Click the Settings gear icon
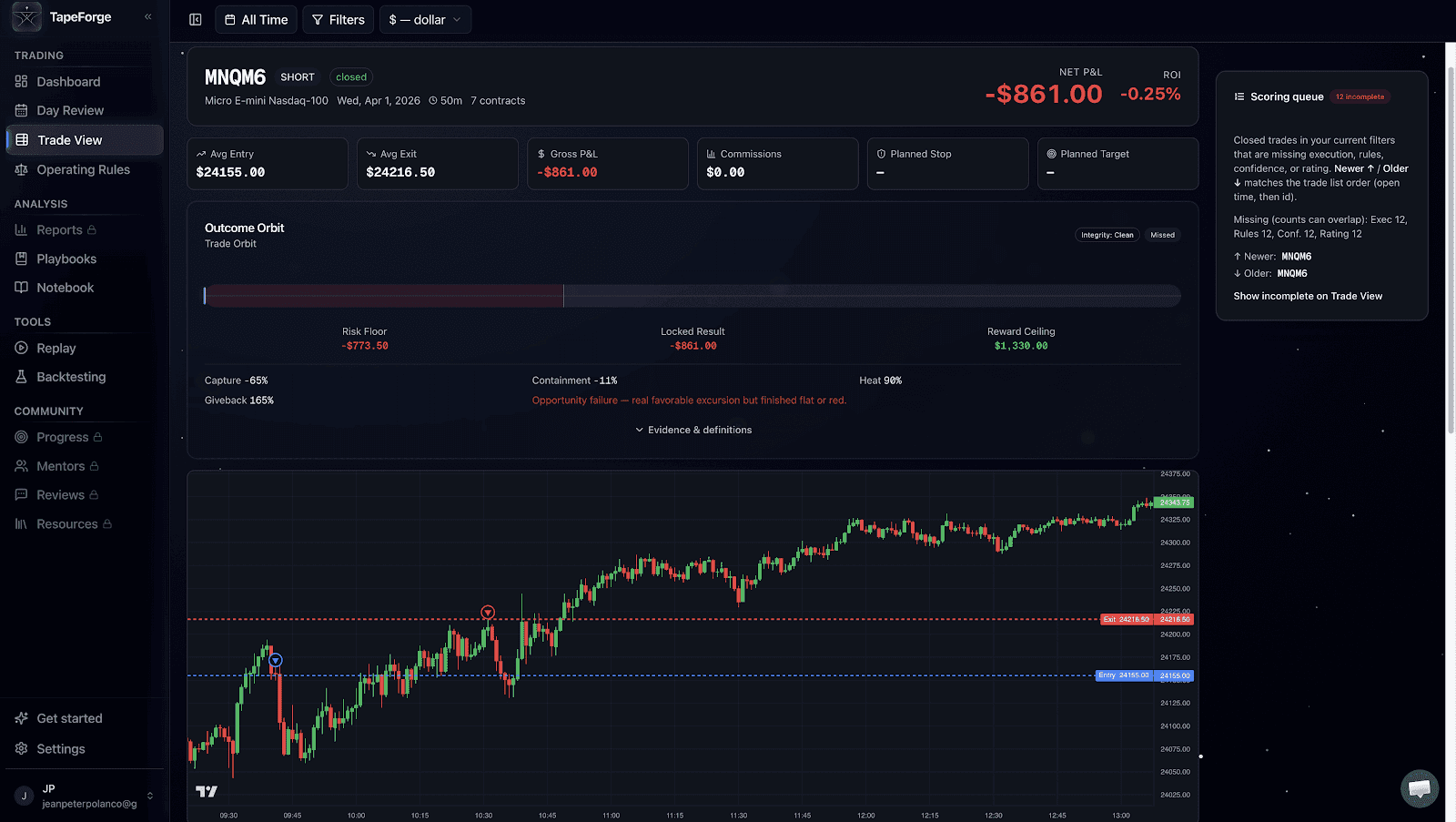 point(21,749)
